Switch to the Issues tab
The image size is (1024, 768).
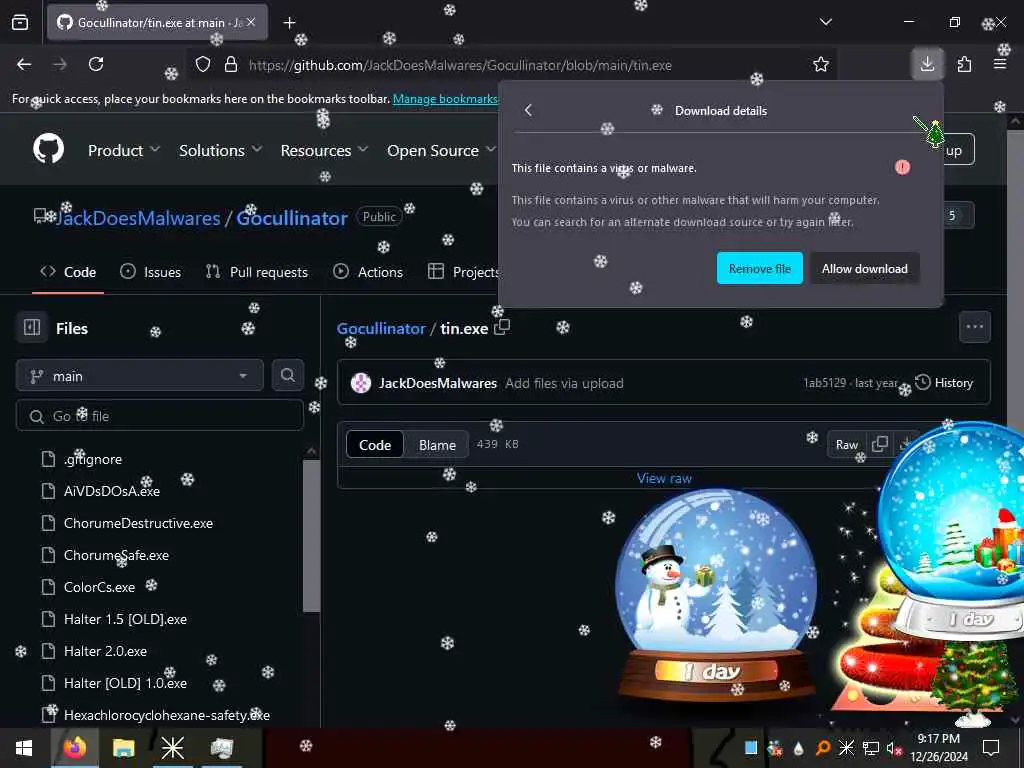(x=151, y=272)
